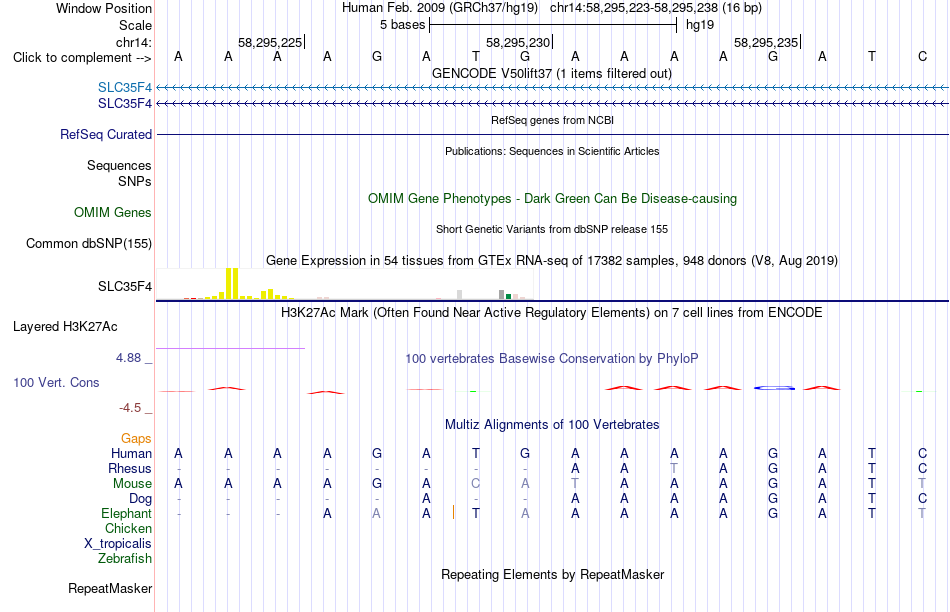Click the SLC35F4 label beside GTEx expression chart
950x612 pixels.
tap(125, 287)
